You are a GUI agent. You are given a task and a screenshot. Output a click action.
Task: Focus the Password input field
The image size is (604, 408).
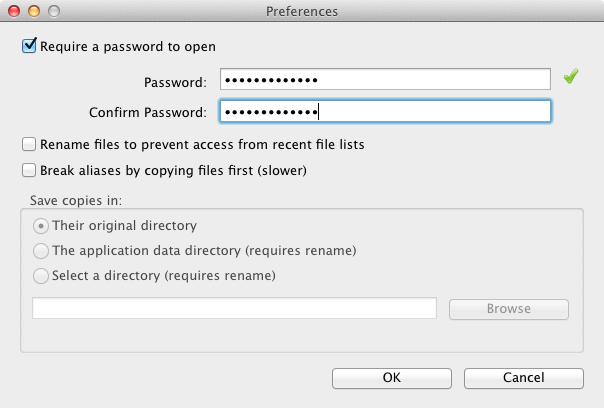[385, 79]
